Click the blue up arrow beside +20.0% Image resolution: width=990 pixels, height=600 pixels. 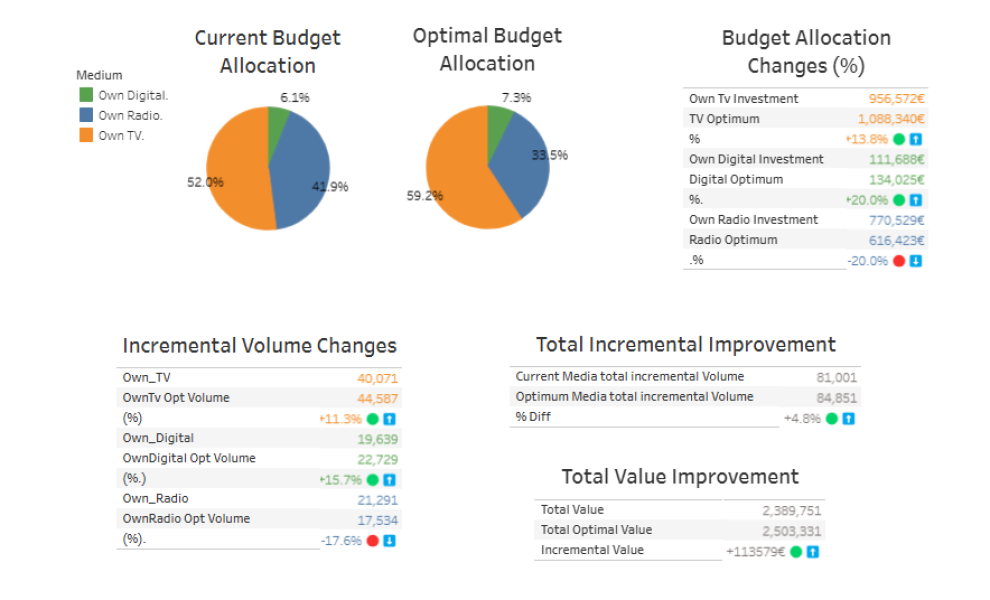click(x=915, y=200)
